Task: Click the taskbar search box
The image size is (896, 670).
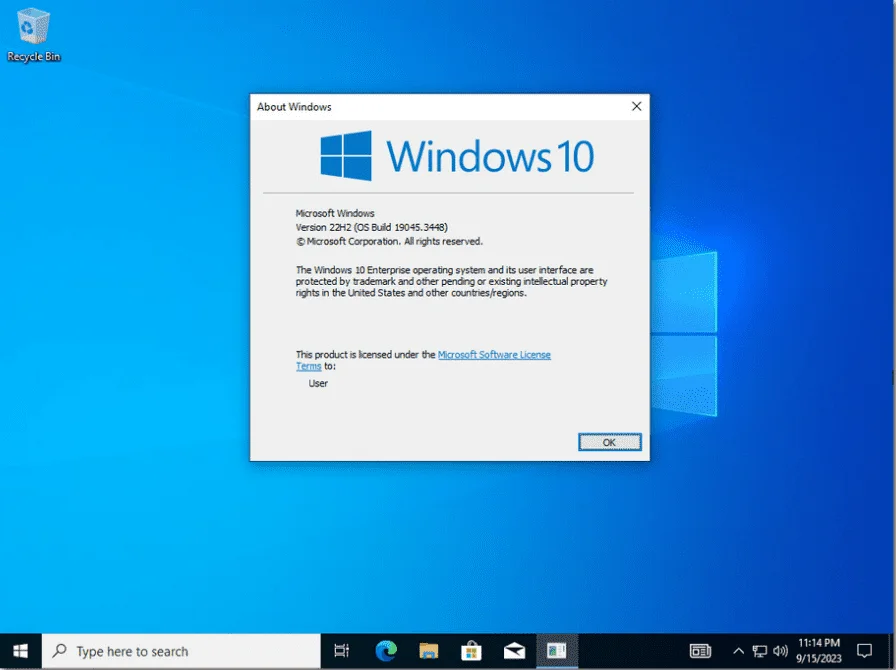Action: pyautogui.click(x=181, y=651)
